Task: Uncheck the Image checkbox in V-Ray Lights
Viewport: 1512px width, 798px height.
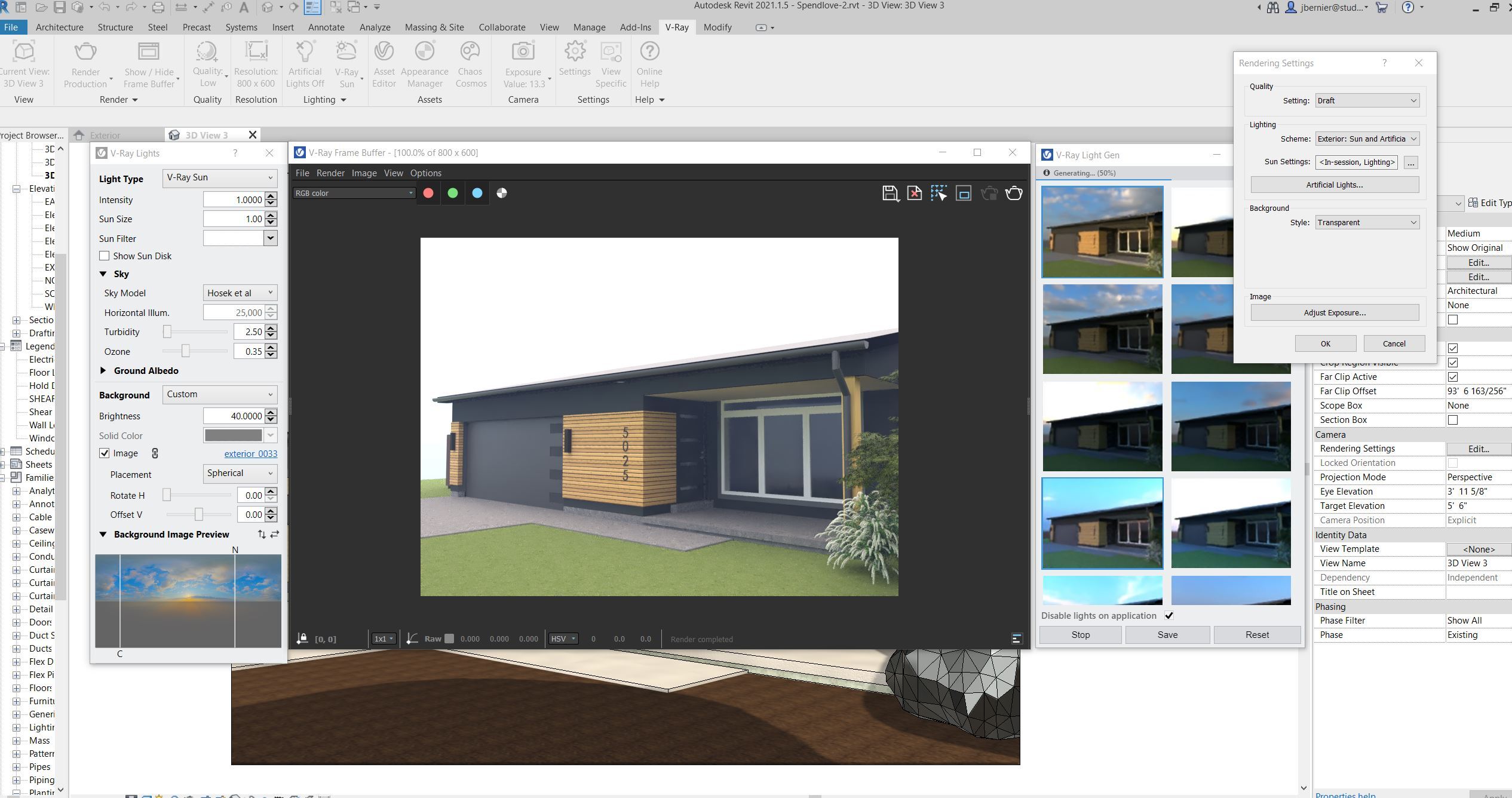Action: [x=105, y=453]
